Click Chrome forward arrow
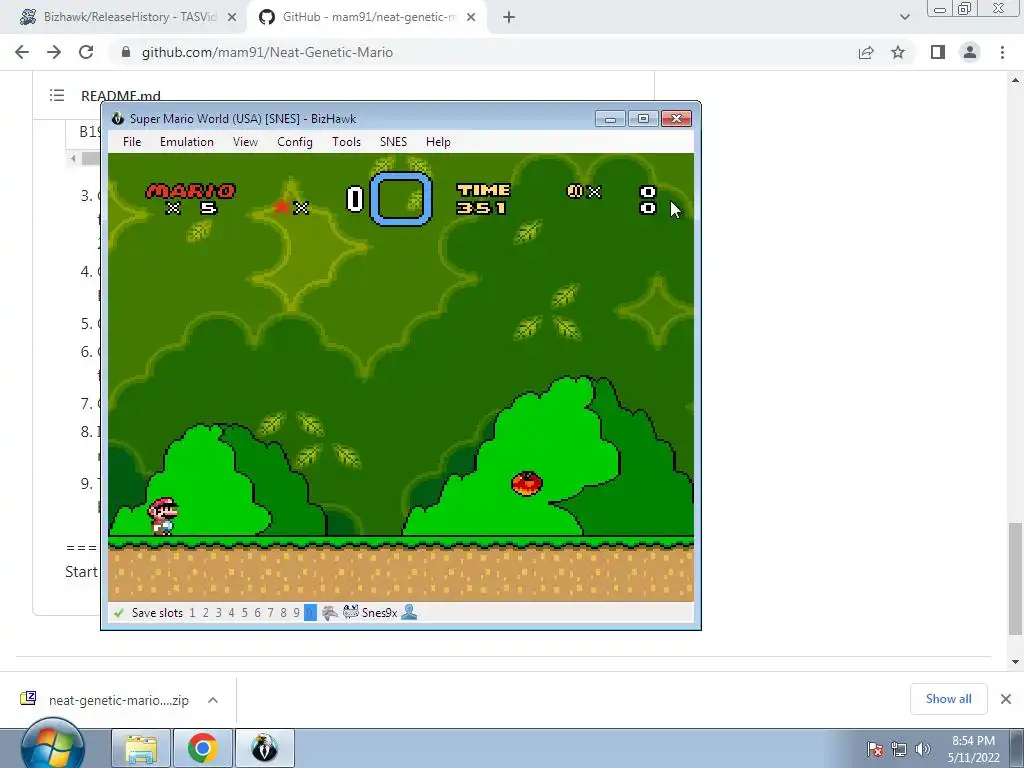Image resolution: width=1024 pixels, height=768 pixels. pyautogui.click(x=54, y=52)
